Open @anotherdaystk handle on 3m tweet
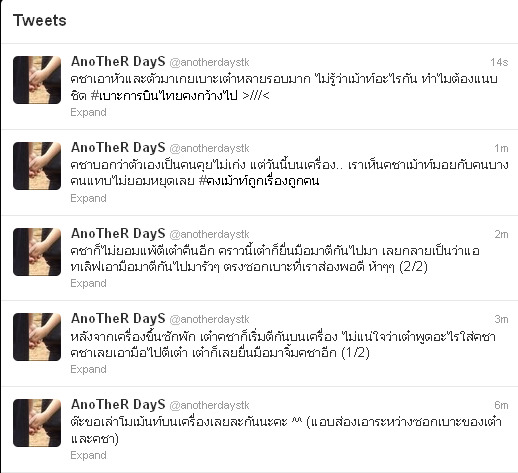 tap(209, 319)
